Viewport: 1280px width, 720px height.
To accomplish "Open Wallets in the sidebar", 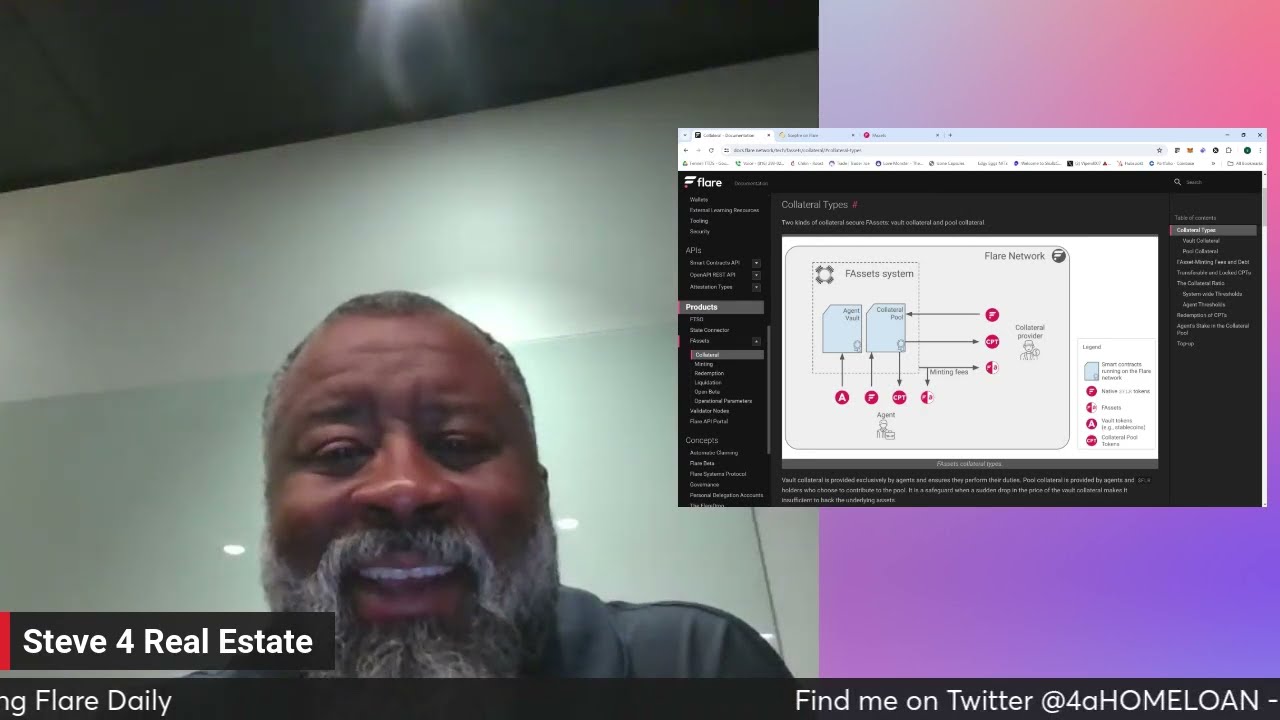I will [x=698, y=200].
